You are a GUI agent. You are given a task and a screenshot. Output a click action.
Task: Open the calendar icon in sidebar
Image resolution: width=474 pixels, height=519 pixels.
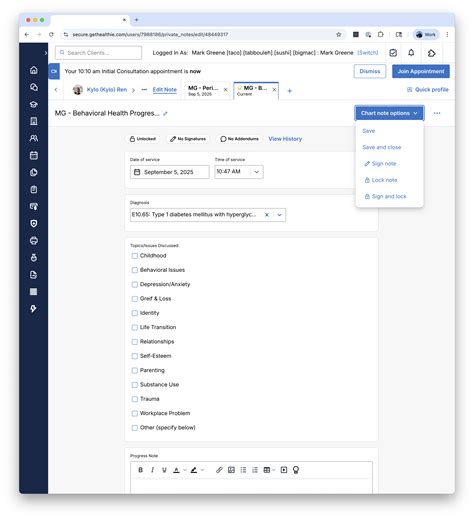click(x=34, y=155)
